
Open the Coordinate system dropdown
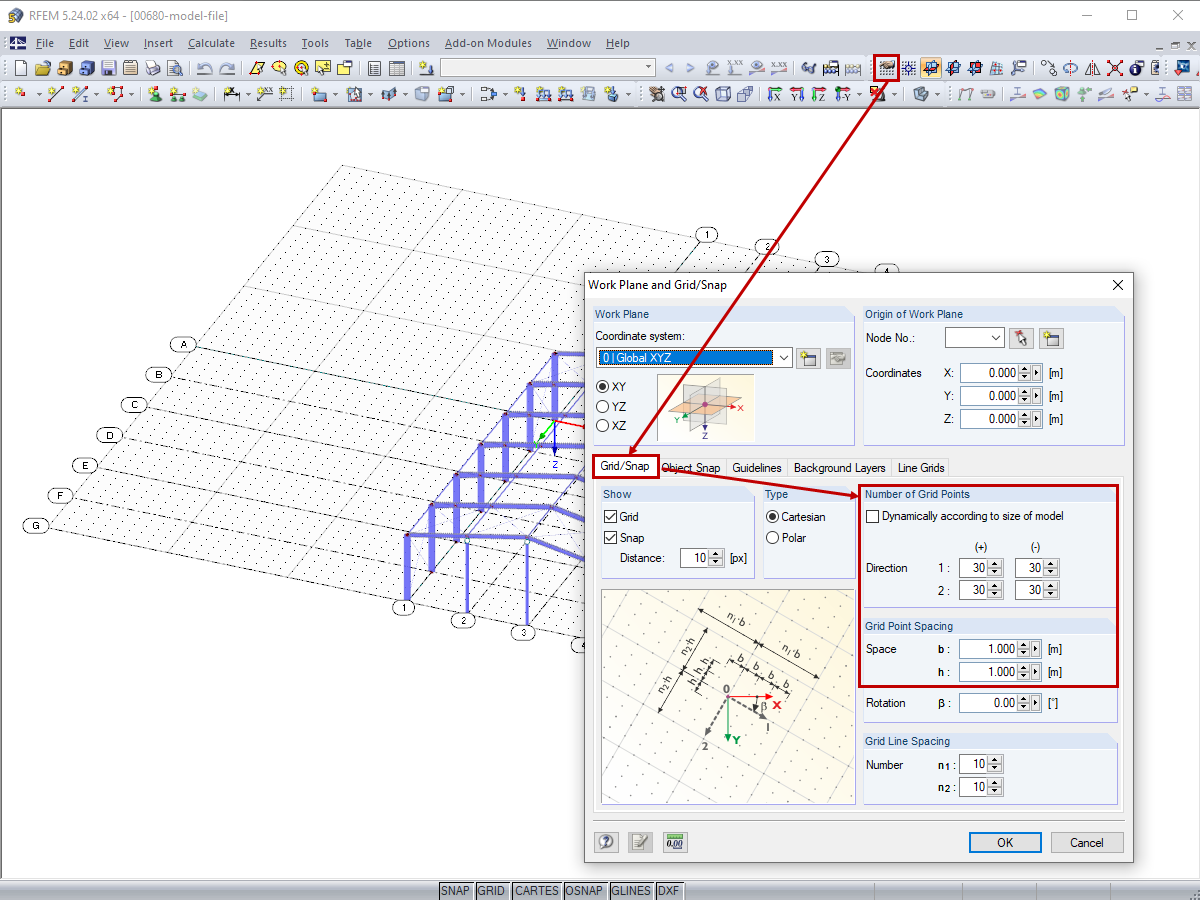(784, 357)
